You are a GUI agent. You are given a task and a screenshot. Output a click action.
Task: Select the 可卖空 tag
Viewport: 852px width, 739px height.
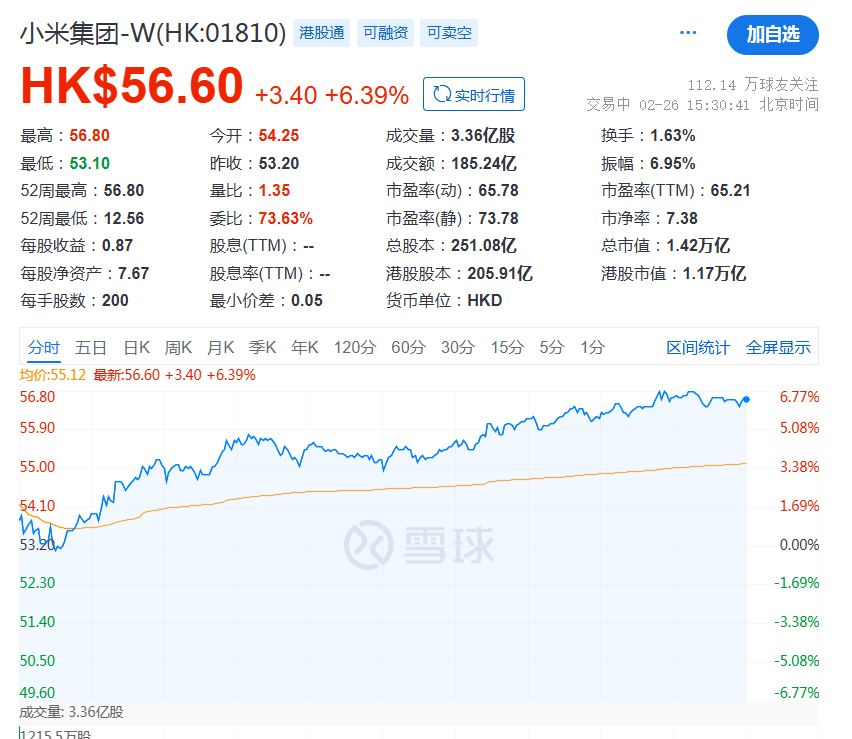[448, 33]
